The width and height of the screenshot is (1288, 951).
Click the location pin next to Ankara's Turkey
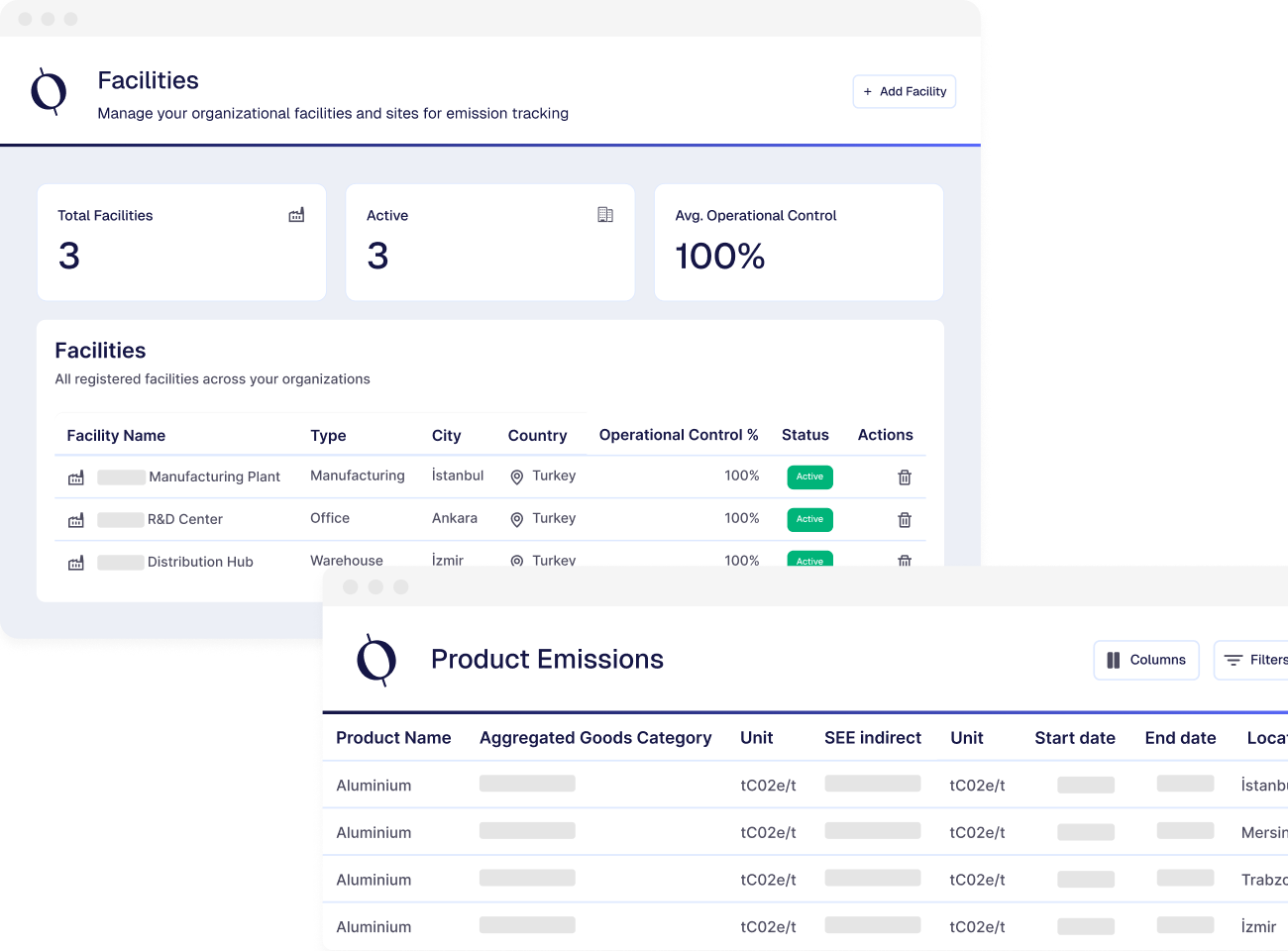tap(516, 520)
